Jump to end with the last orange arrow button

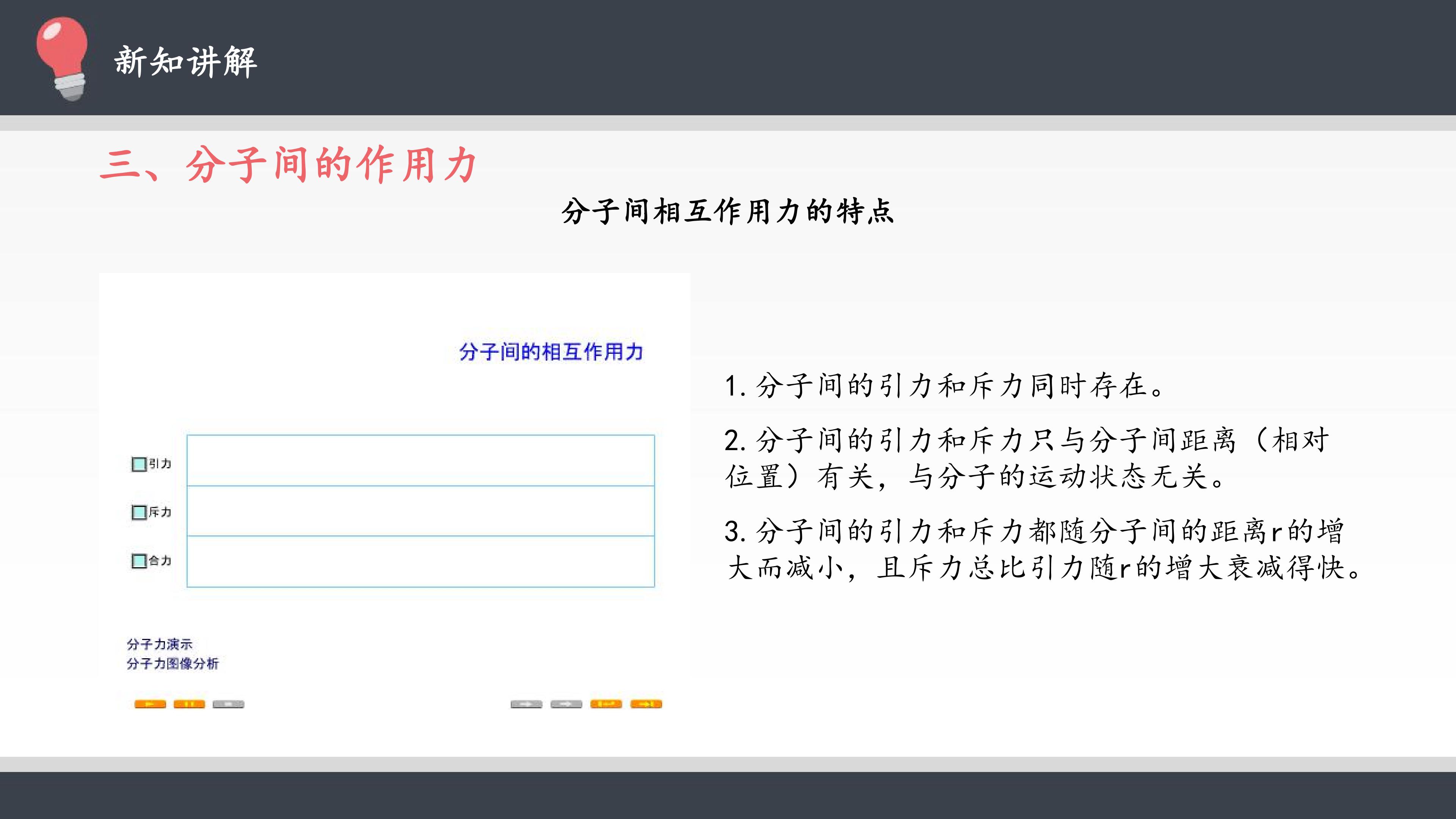[646, 704]
